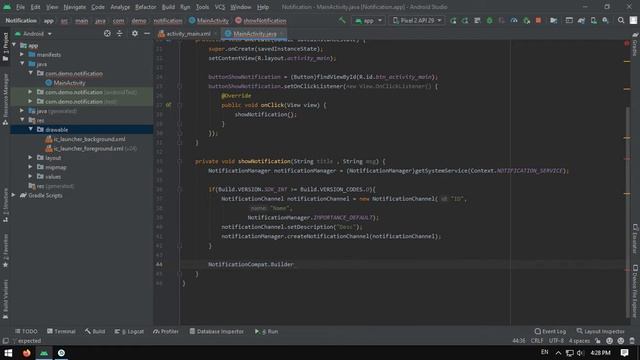
Task: Toggle tool window bars corner button
Action: [5, 341]
